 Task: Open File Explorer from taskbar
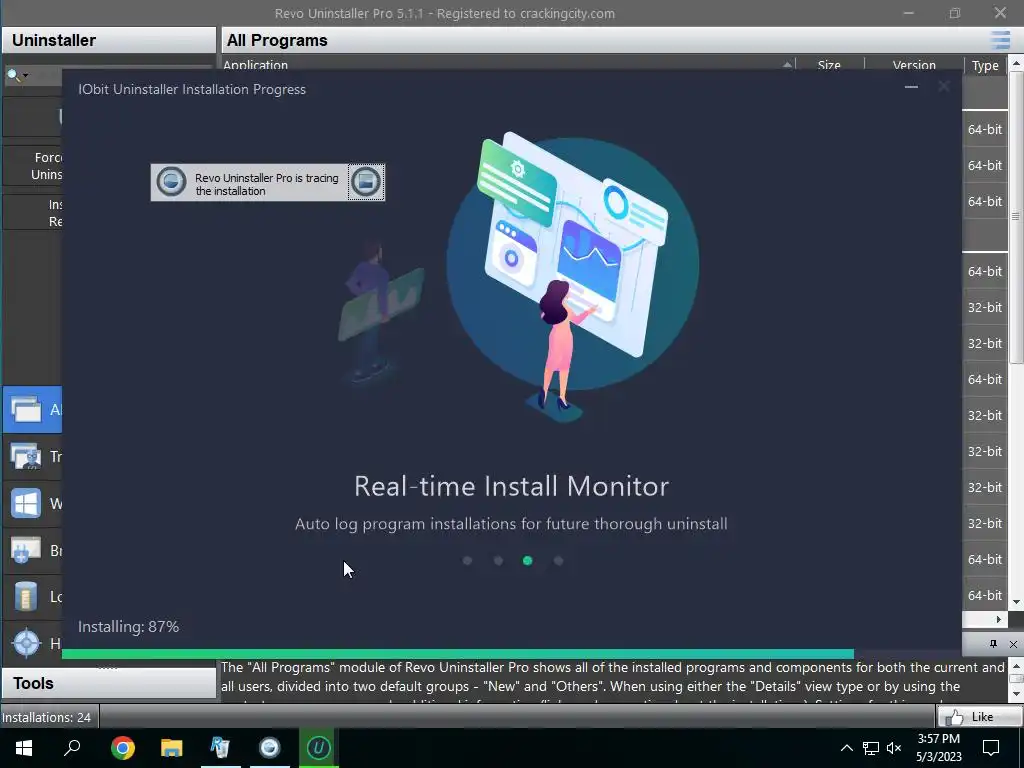[x=172, y=748]
